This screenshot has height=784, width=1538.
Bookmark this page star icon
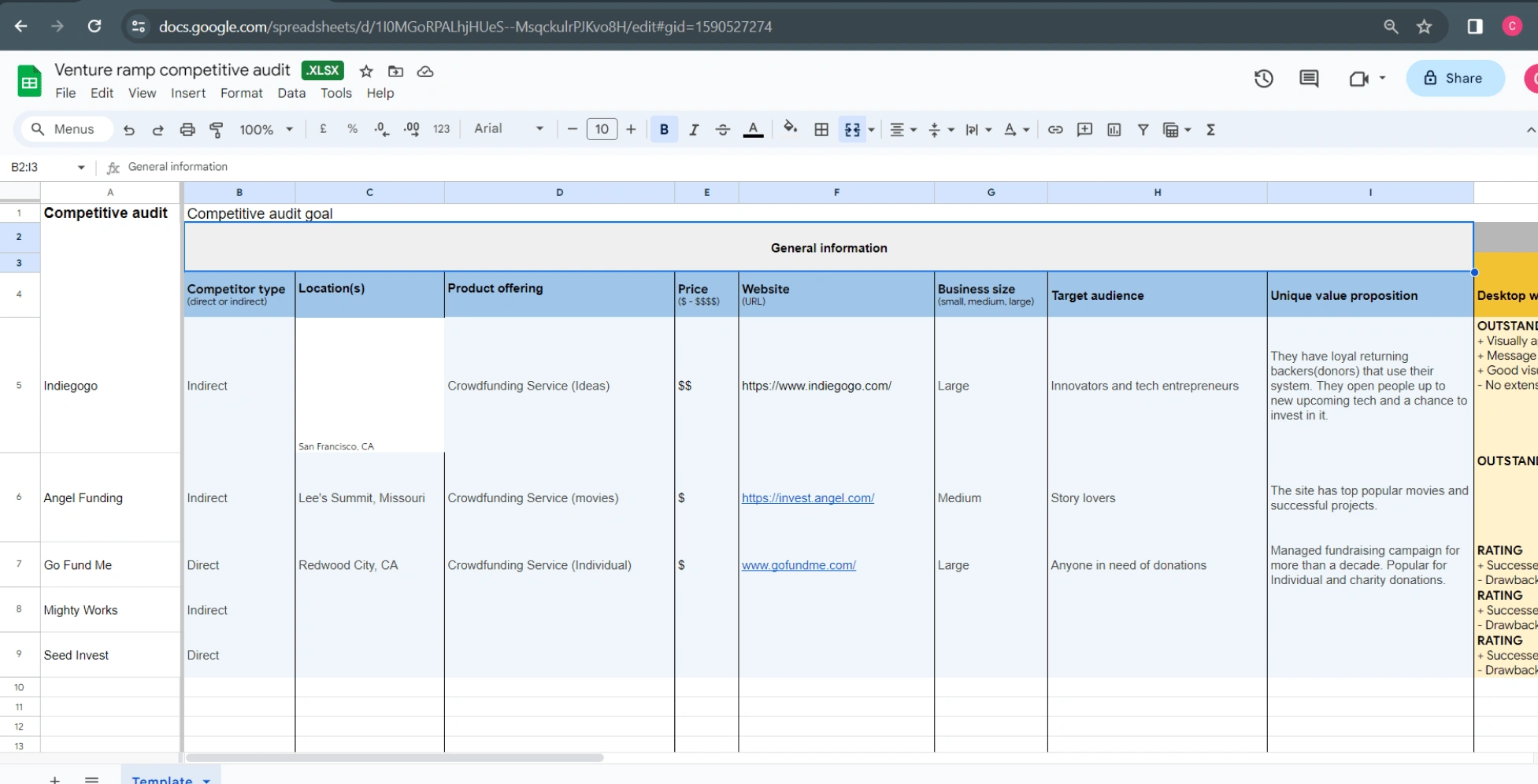pos(1424,27)
